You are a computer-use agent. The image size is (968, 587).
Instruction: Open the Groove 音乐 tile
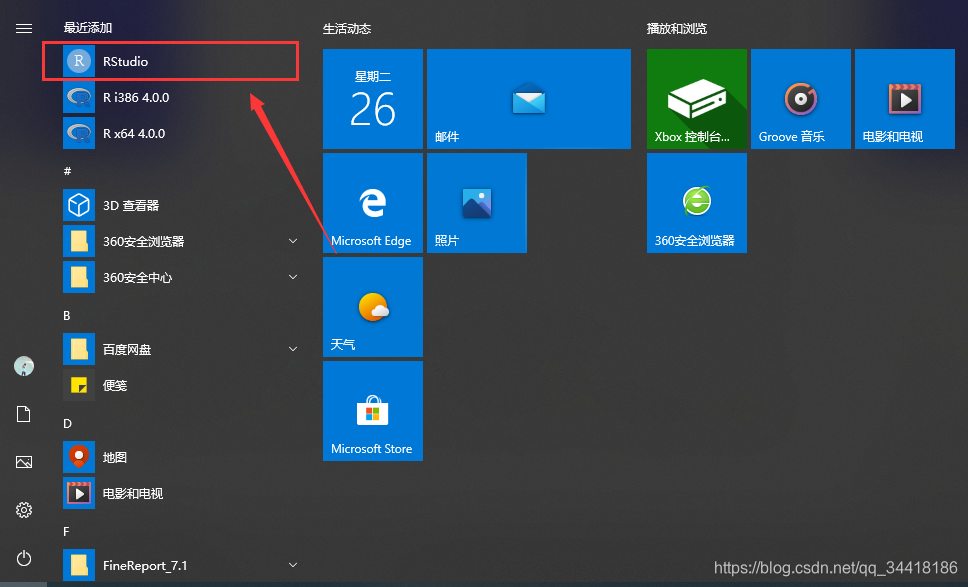point(801,99)
